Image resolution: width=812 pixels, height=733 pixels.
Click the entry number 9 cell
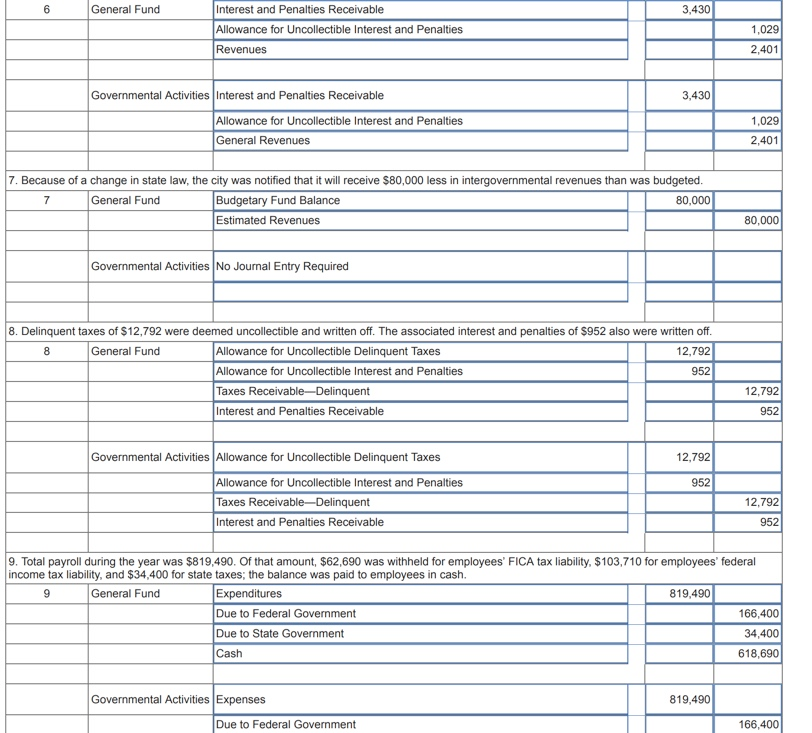[47, 594]
